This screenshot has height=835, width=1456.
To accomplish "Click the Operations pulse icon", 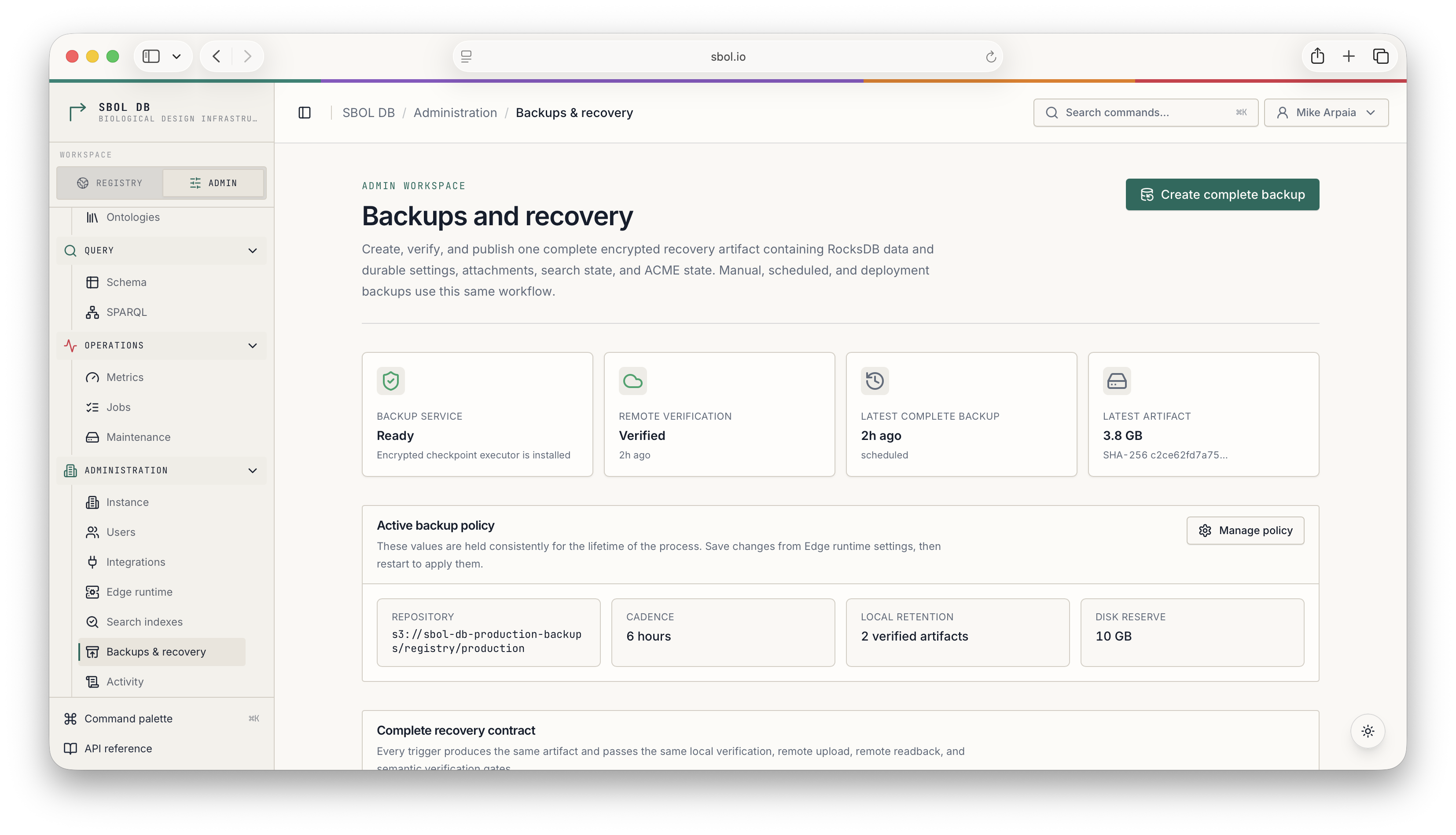I will (x=70, y=346).
